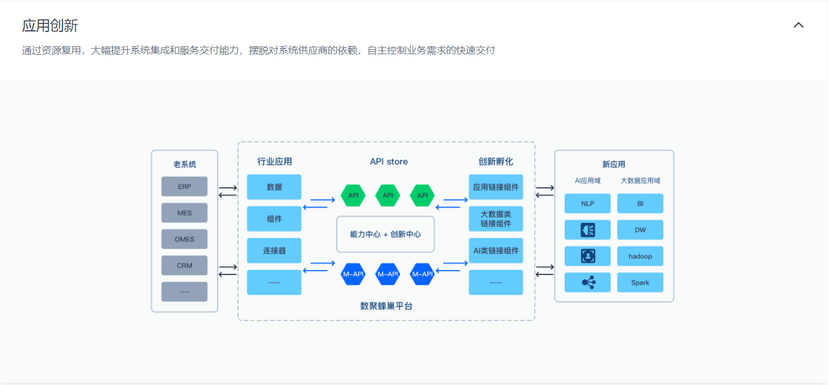Screen dimensions: 828x385
Task: Select the NLP block
Action: pos(587,203)
